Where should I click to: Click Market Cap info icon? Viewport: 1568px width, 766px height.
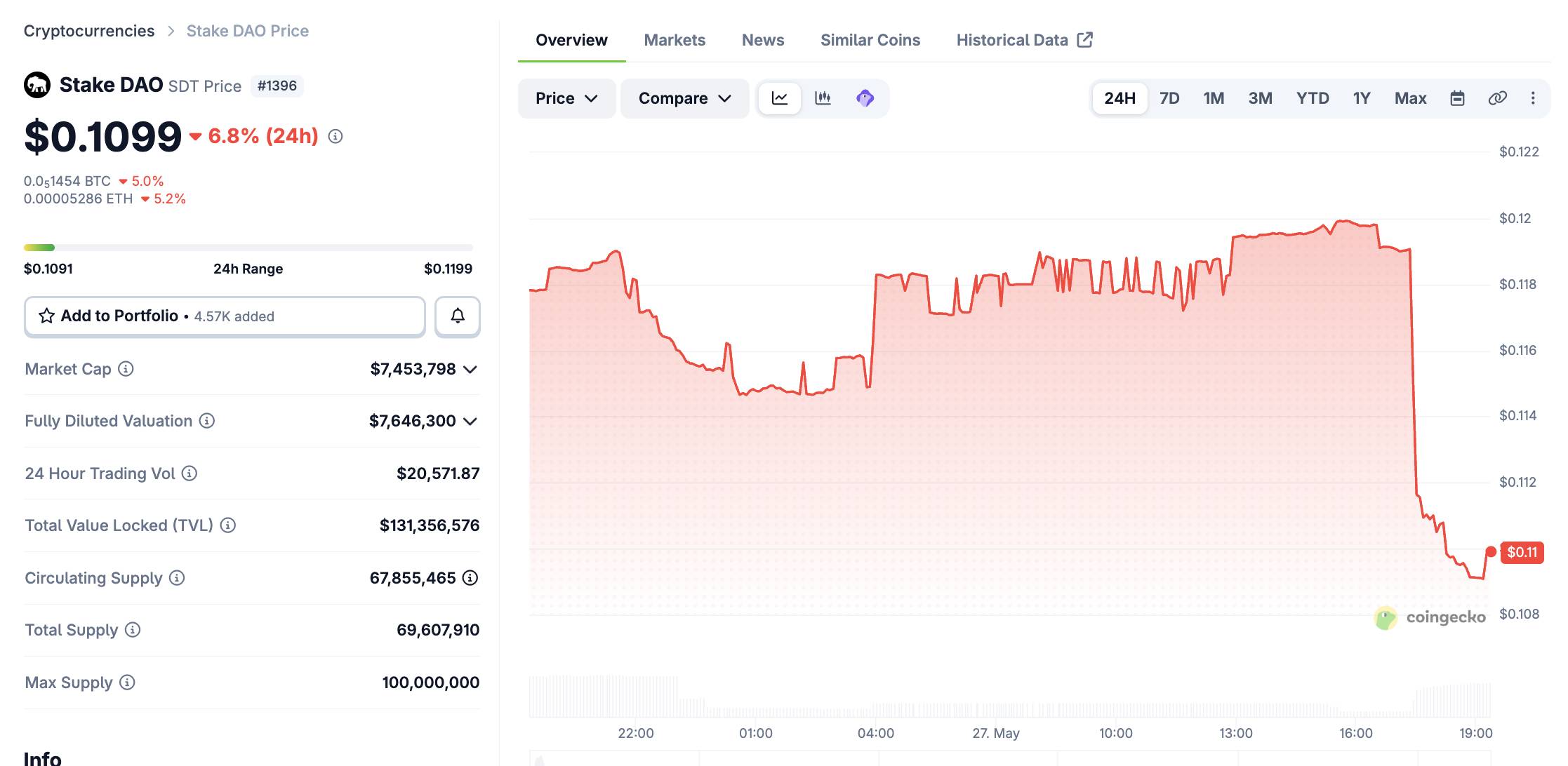126,369
